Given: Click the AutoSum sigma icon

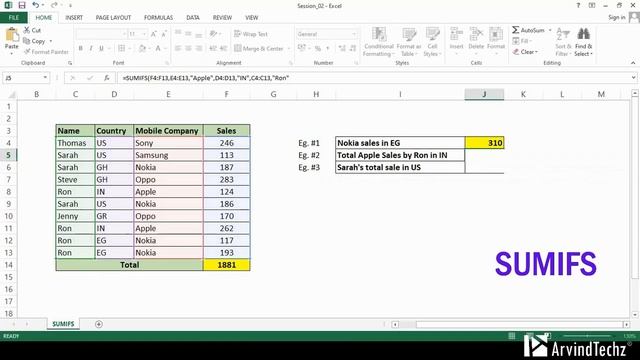Looking at the screenshot, I should click(x=516, y=30).
